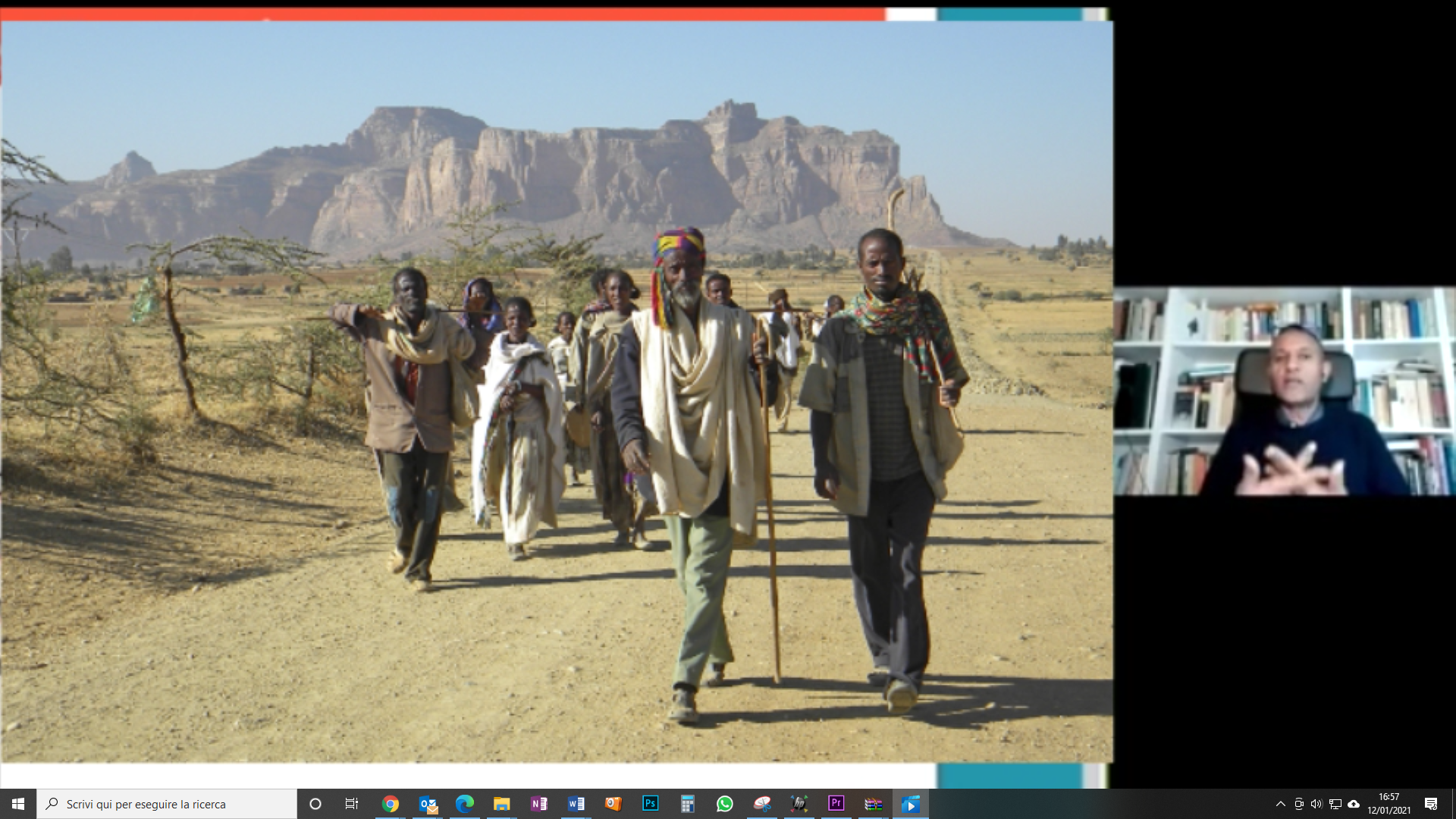Open the clock and date flyout
The width and height of the screenshot is (1456, 819).
coord(1389,804)
